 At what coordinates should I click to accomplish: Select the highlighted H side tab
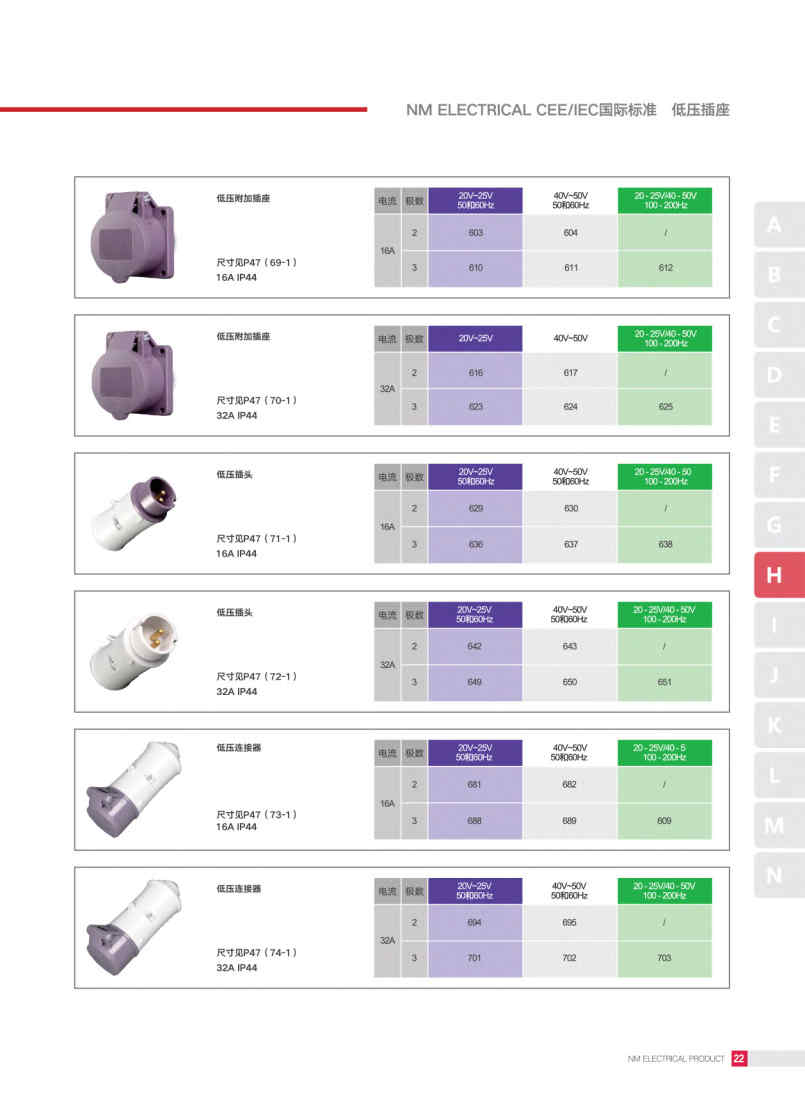click(x=774, y=575)
